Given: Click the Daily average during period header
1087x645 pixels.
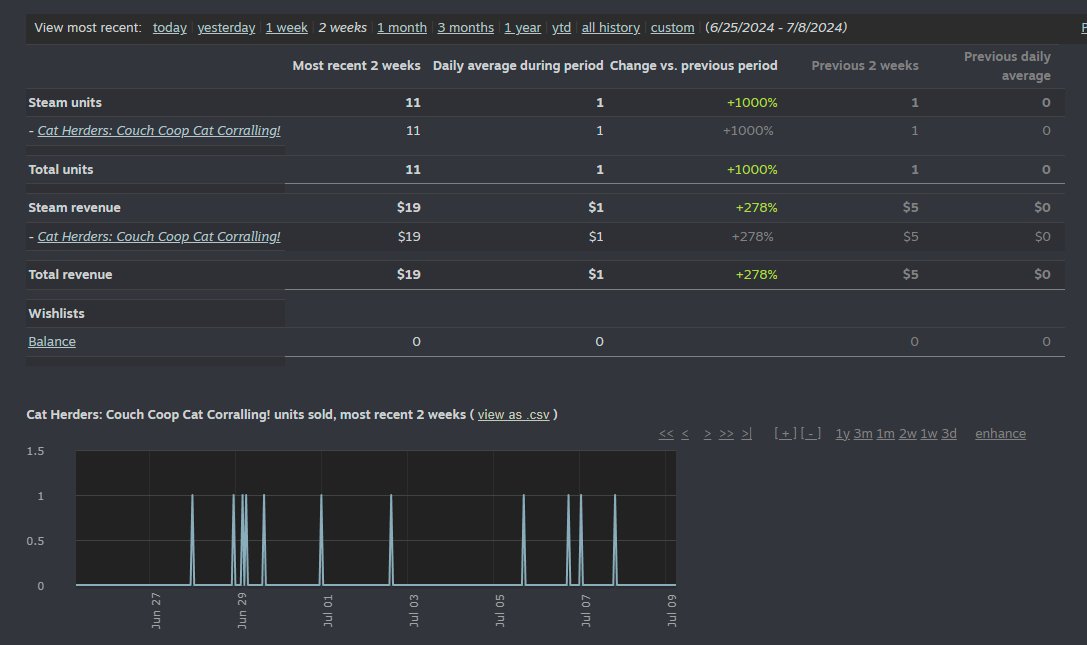Looking at the screenshot, I should coord(518,66).
